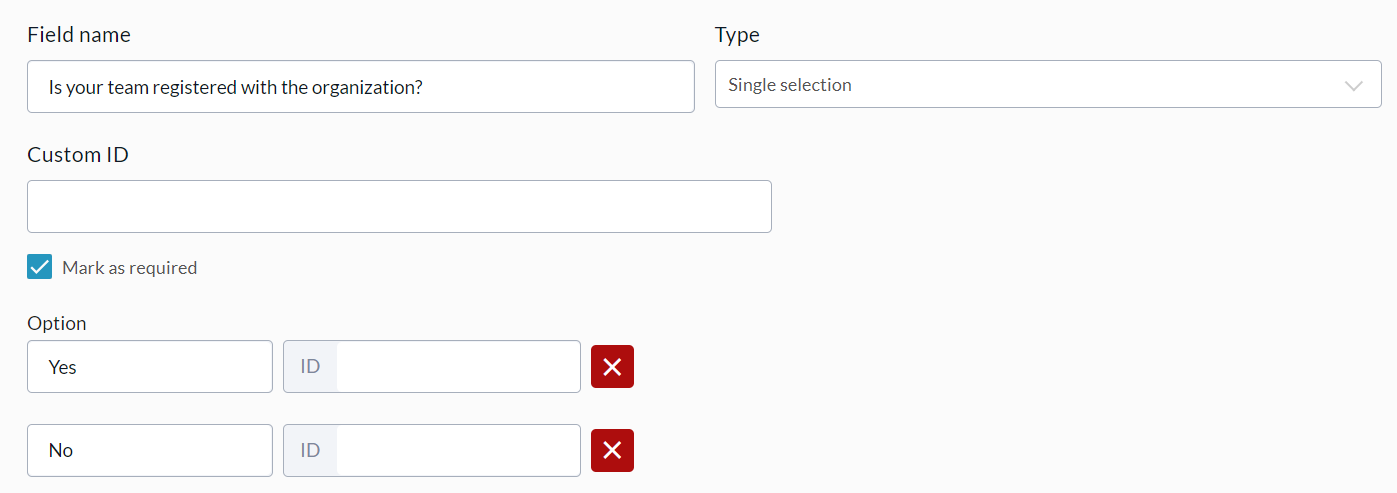Viewport: 1397px width, 493px height.
Task: Delete the "Yes" option with red X
Action: click(x=612, y=367)
